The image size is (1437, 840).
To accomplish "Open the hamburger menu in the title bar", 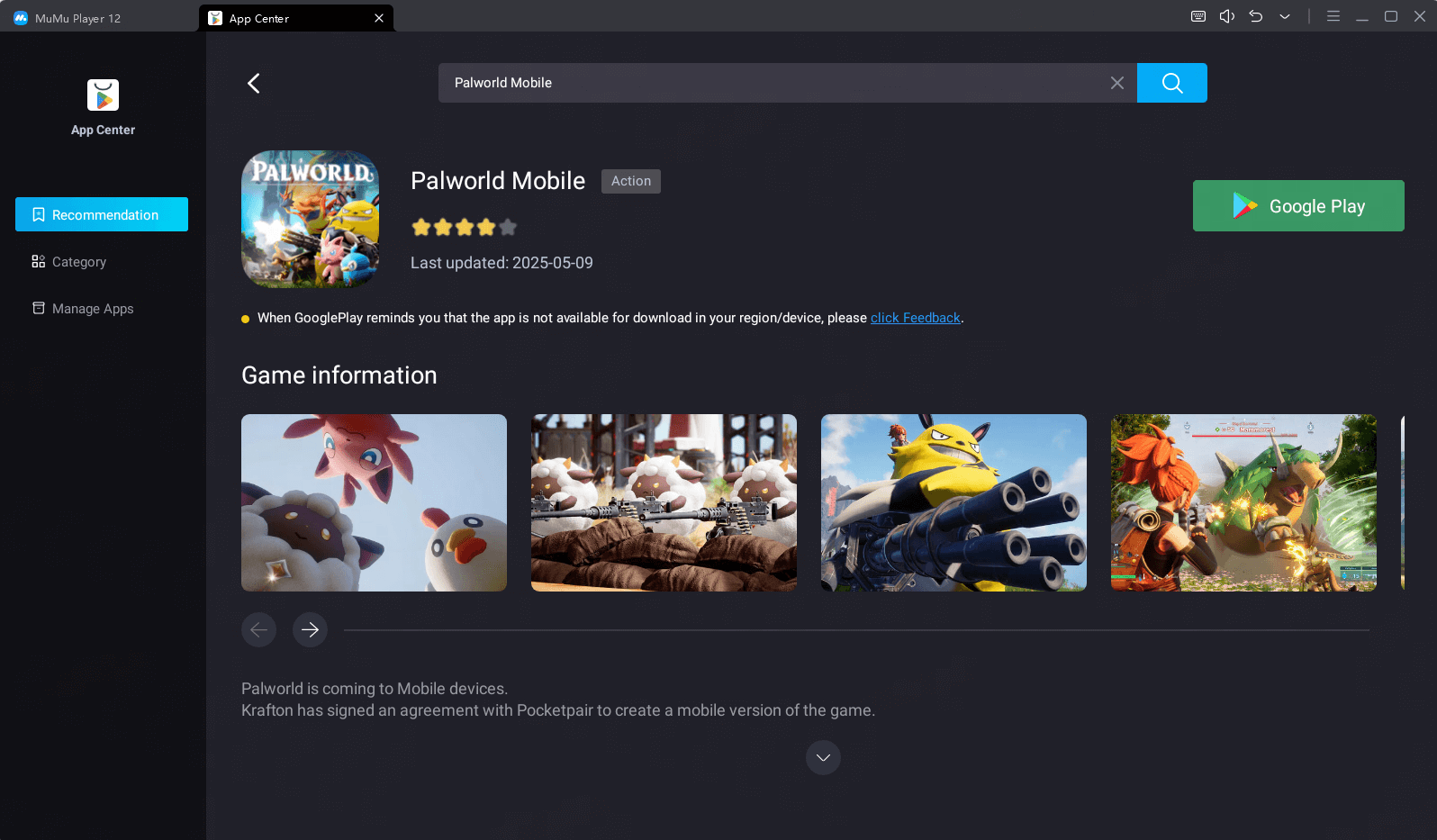I will [x=1333, y=16].
